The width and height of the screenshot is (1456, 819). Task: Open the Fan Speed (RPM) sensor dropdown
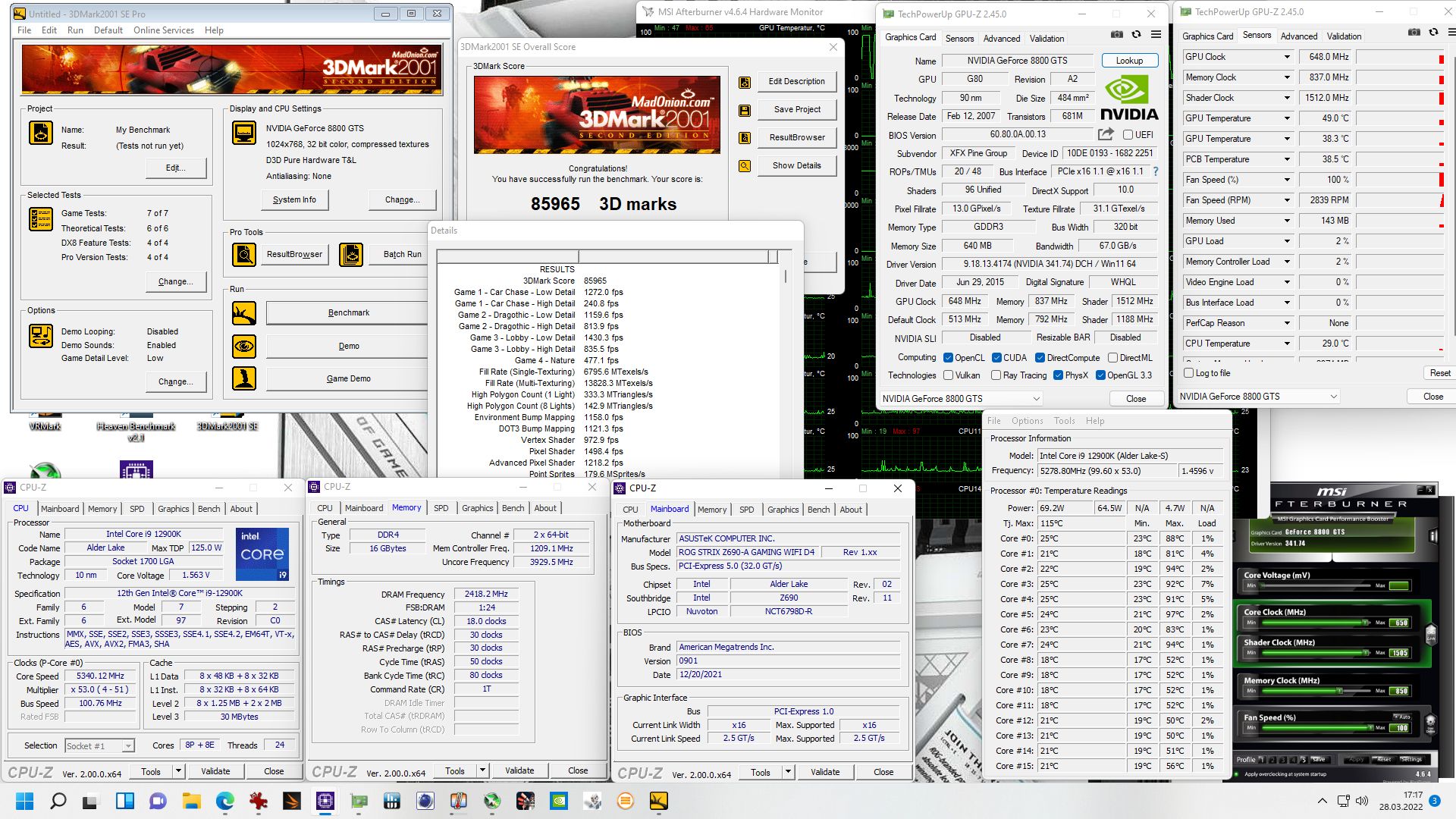point(1287,200)
